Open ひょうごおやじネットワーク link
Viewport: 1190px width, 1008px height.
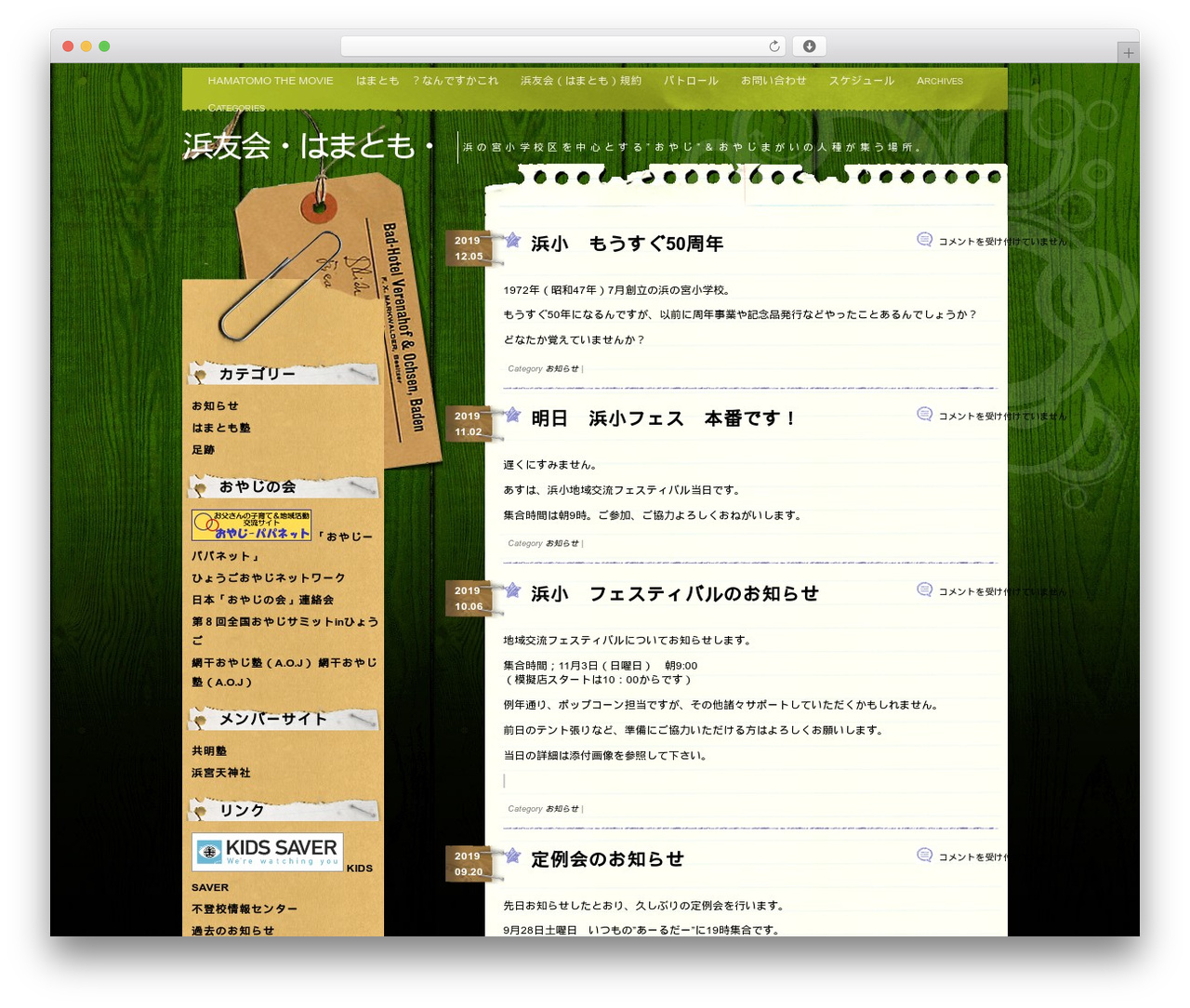tap(269, 578)
